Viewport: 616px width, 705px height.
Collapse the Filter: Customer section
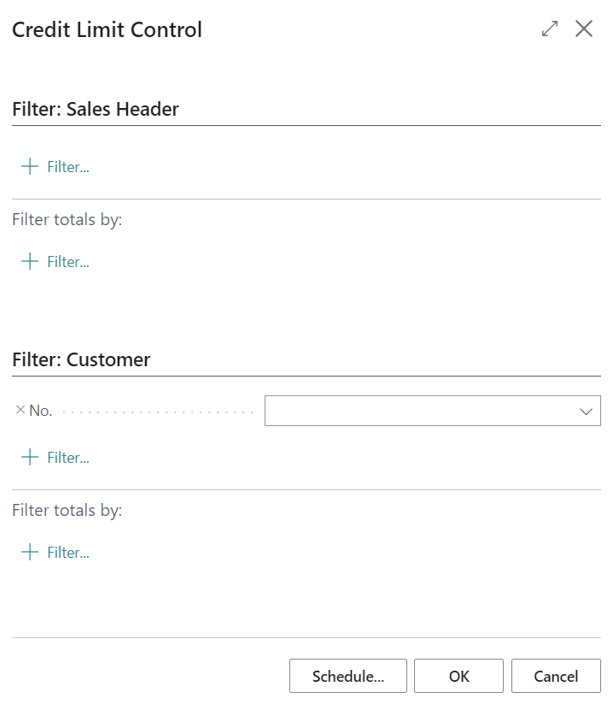(x=81, y=360)
